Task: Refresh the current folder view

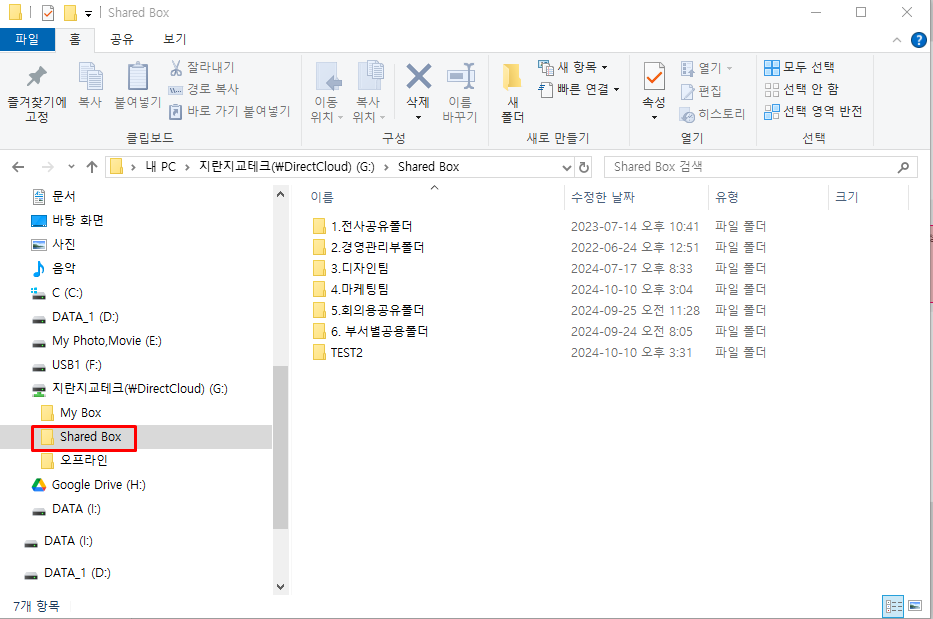Action: [584, 167]
